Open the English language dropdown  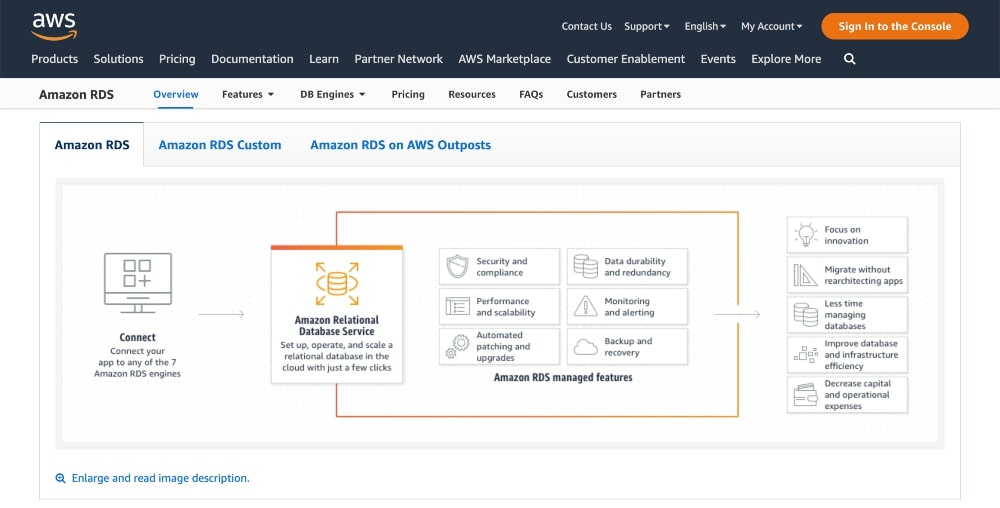point(705,26)
